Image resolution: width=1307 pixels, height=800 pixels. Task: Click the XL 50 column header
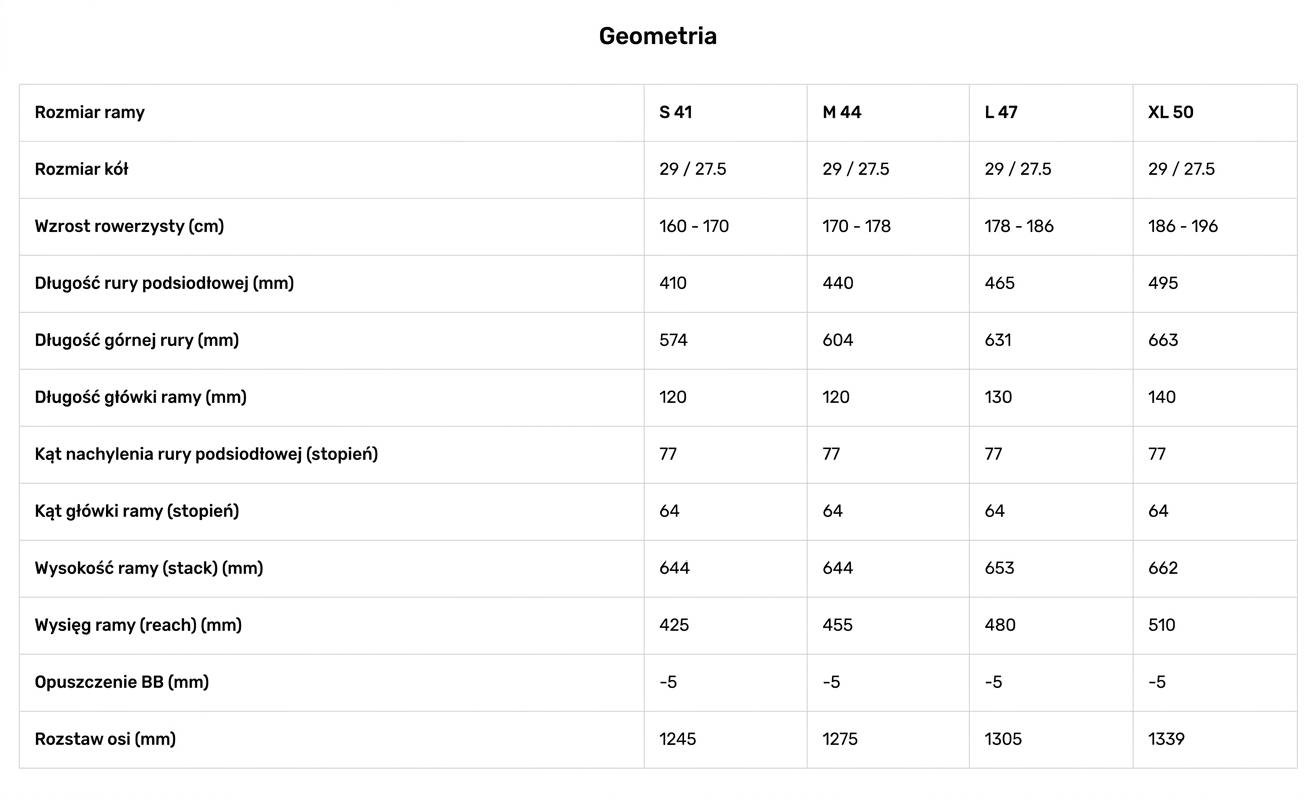1170,112
